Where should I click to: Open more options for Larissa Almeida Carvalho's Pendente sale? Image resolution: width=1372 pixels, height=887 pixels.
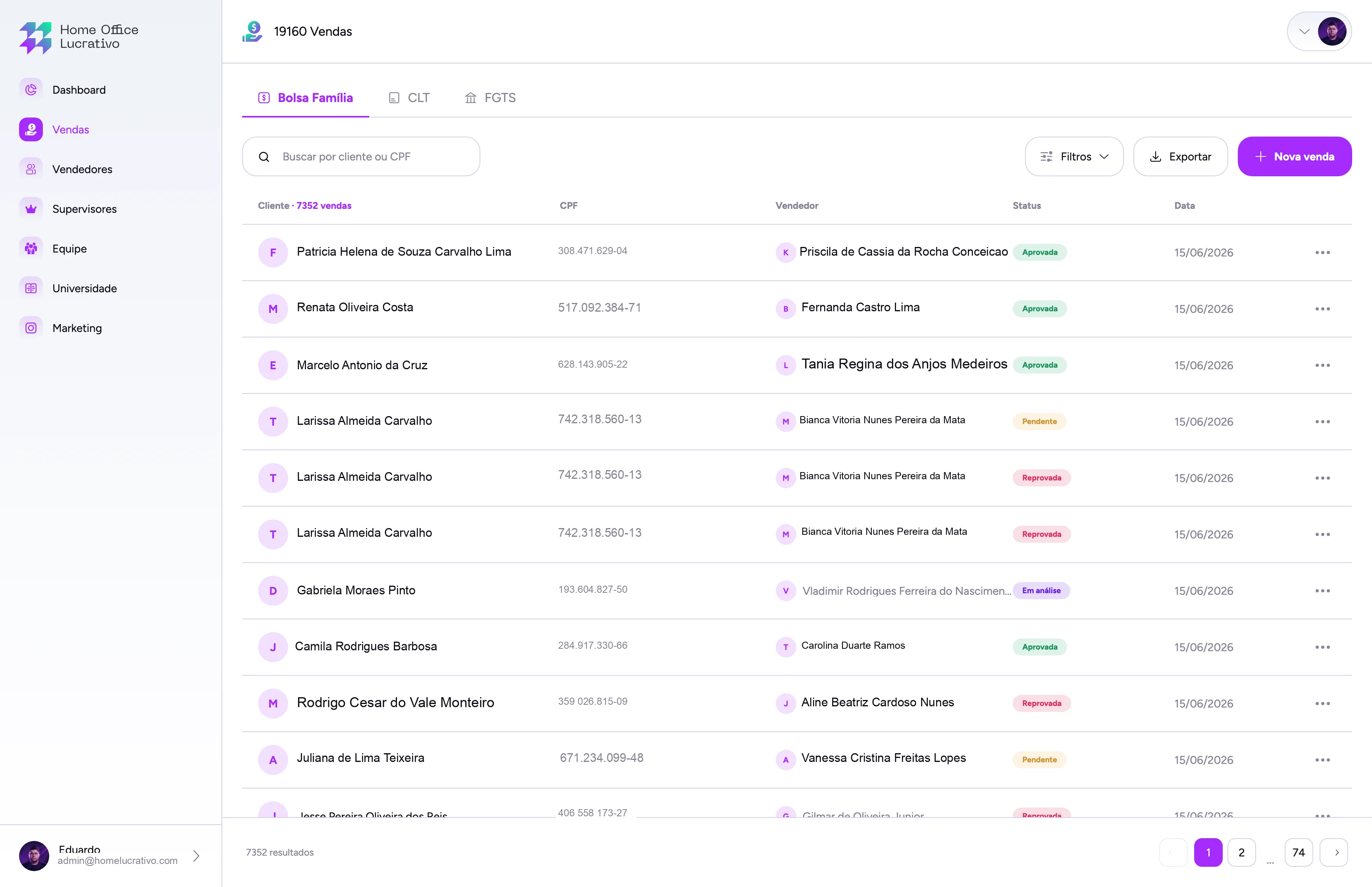[x=1322, y=422]
